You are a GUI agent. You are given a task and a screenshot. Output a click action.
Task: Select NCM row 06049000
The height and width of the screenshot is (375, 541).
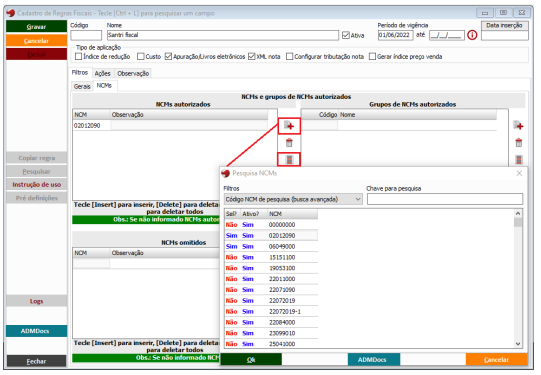click(x=271, y=246)
